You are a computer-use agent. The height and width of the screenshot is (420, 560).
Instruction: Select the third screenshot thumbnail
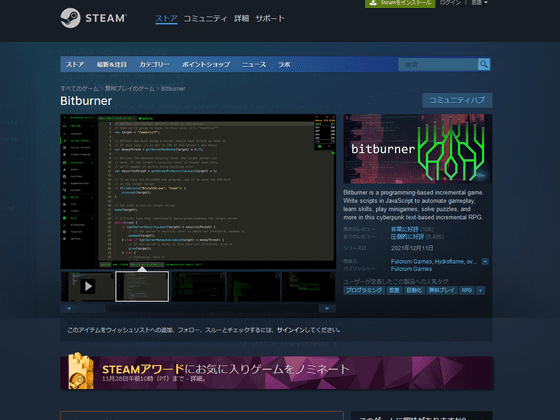click(x=198, y=286)
